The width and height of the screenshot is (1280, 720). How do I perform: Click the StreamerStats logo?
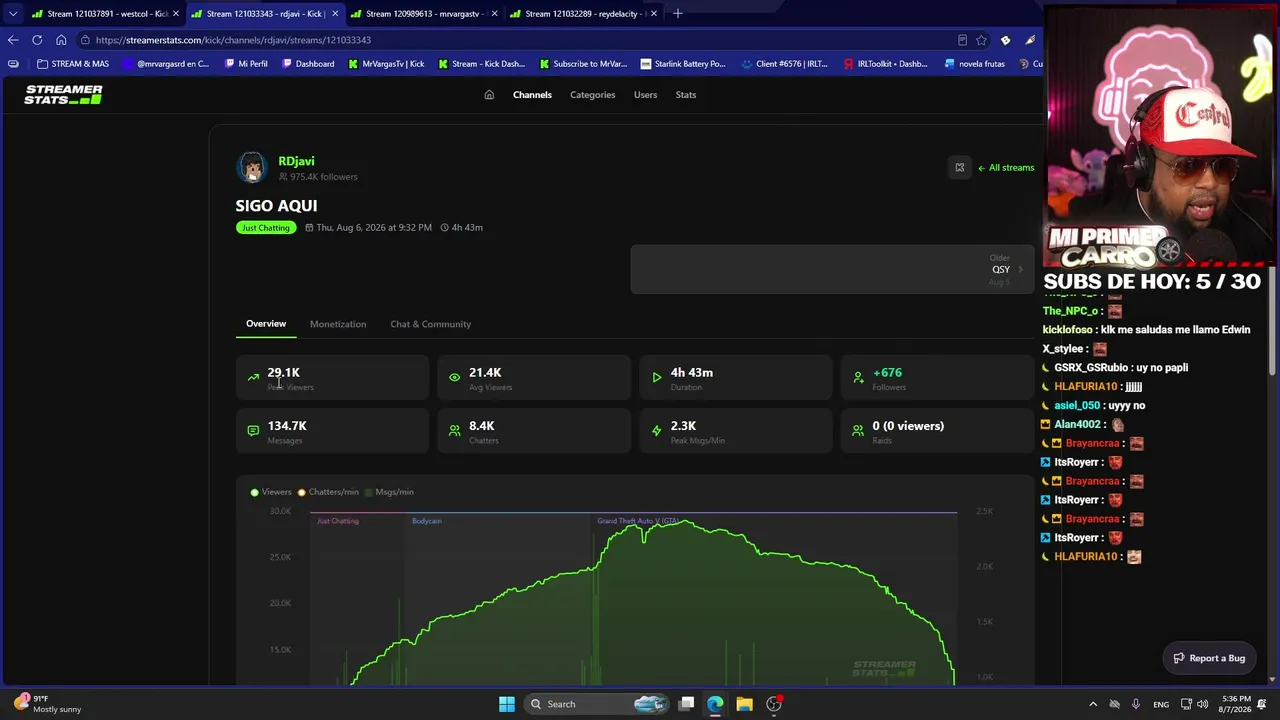[x=63, y=95]
